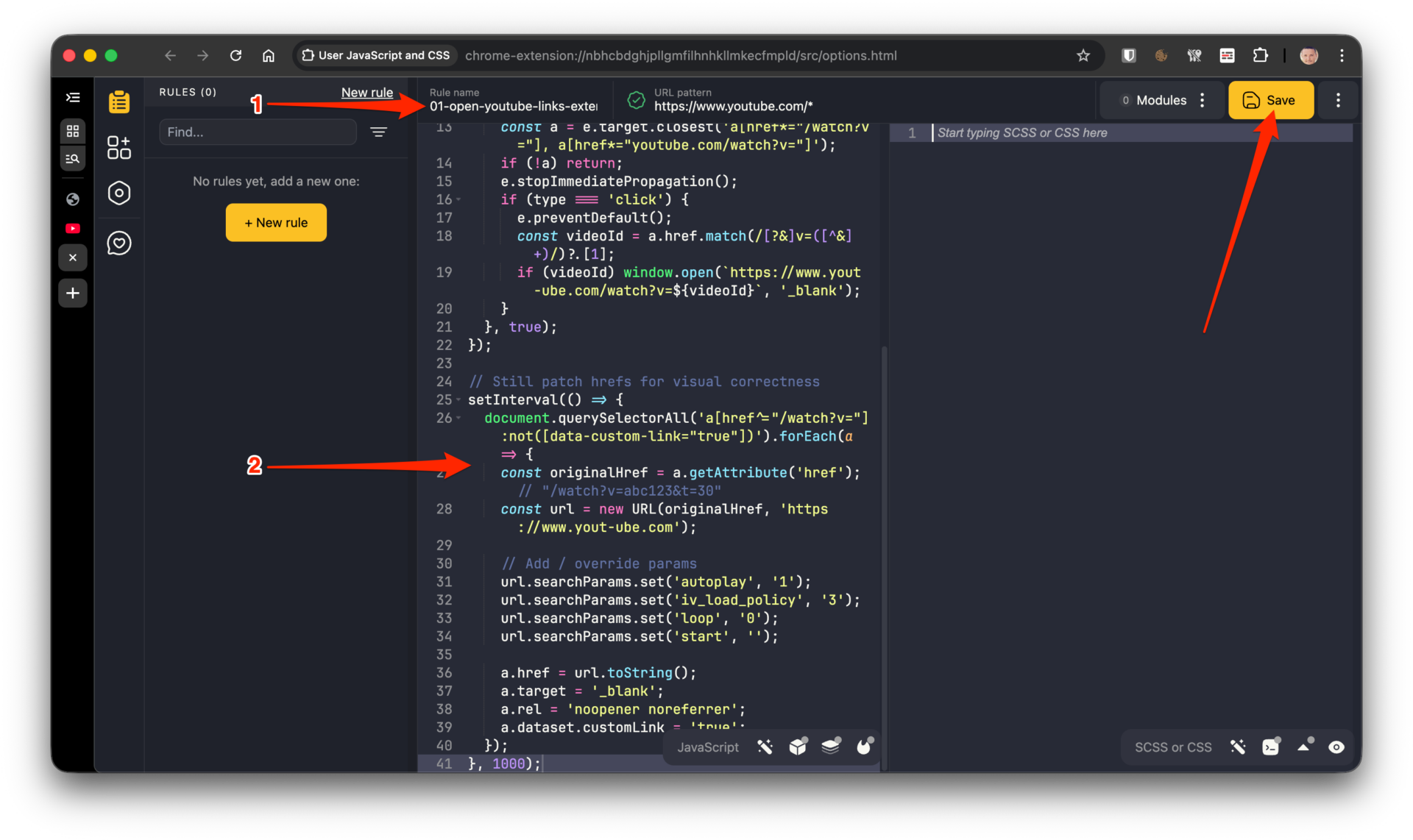Focus the Find rules search field
This screenshot has height=840, width=1413.
(x=258, y=132)
